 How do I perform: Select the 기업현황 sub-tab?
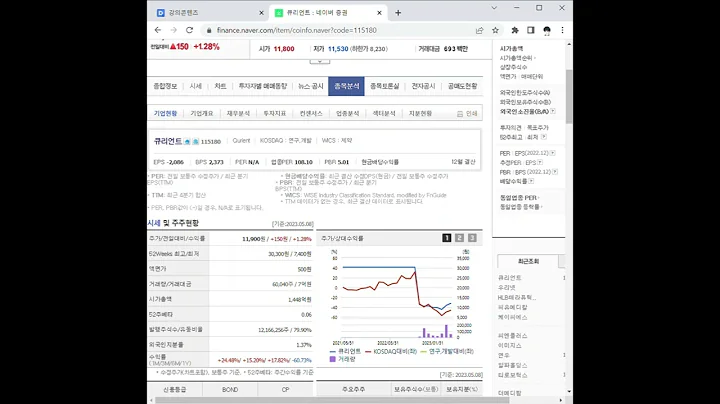point(165,113)
